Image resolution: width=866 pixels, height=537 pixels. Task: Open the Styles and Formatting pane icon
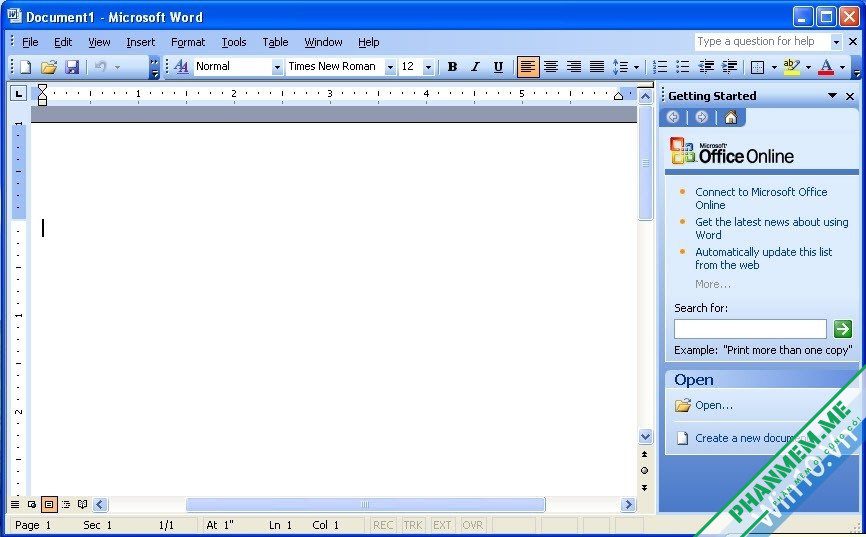[181, 67]
